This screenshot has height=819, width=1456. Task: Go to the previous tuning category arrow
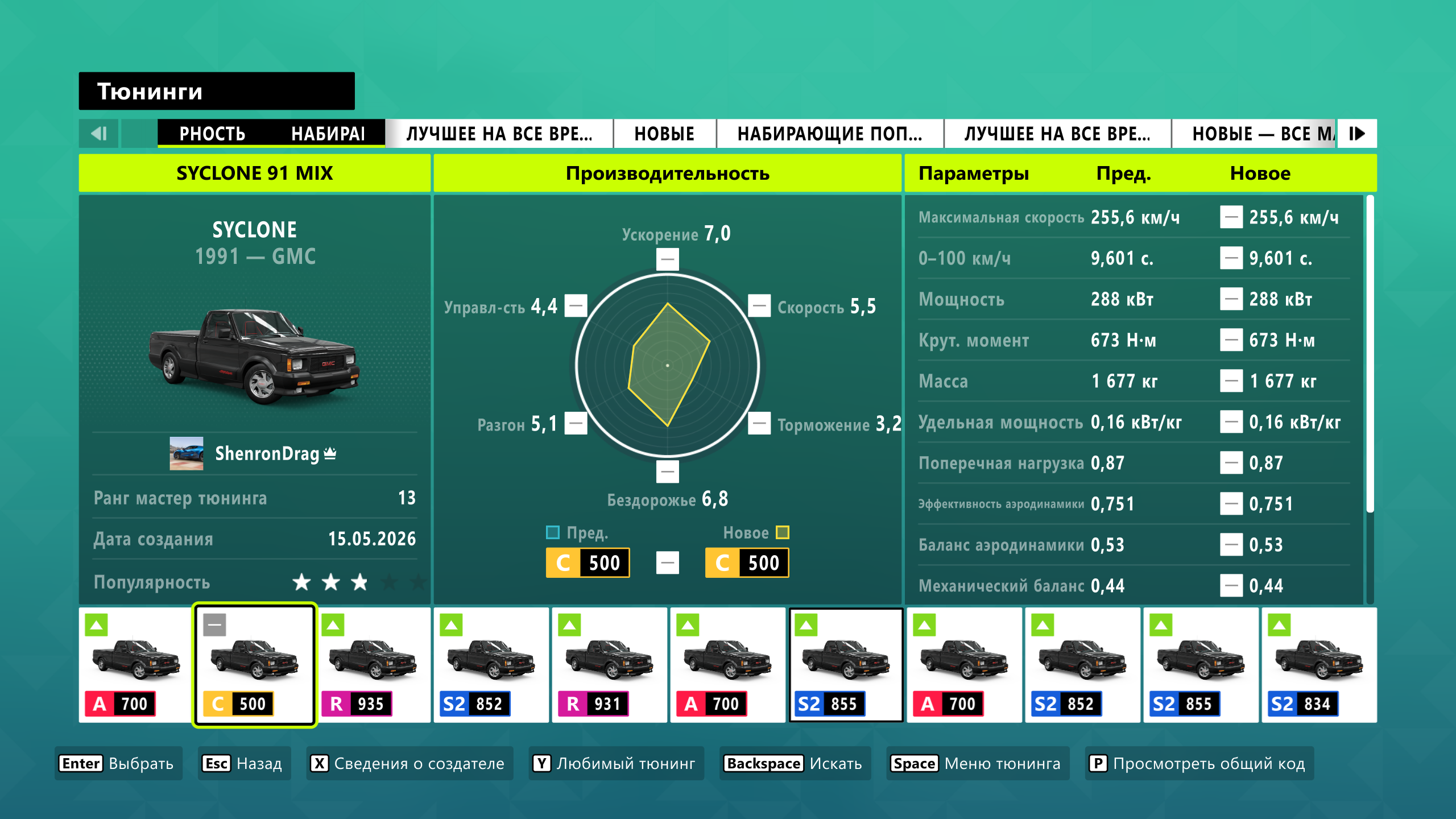click(99, 134)
